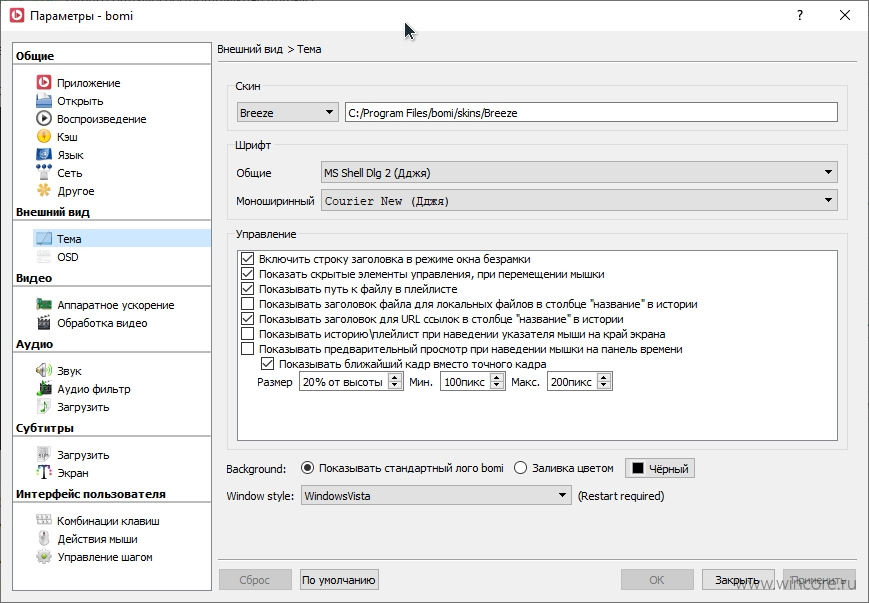Toggle Показывать ближайший кадр checkbox
The width and height of the screenshot is (869, 603).
click(x=268, y=364)
